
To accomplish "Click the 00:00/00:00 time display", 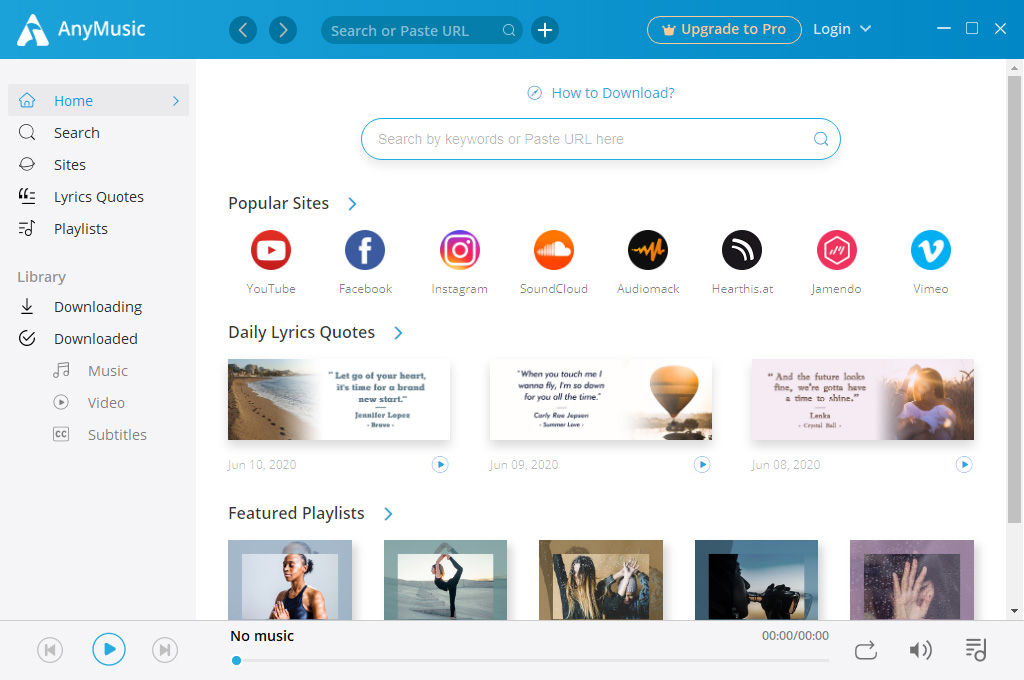I will (795, 636).
